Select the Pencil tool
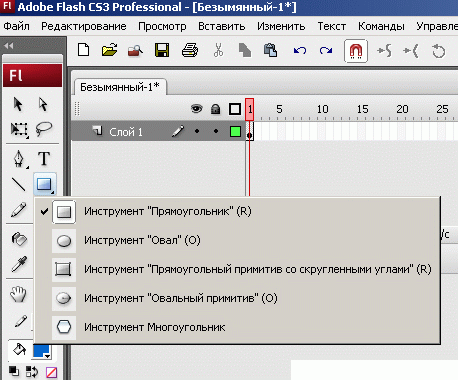 click(x=19, y=210)
